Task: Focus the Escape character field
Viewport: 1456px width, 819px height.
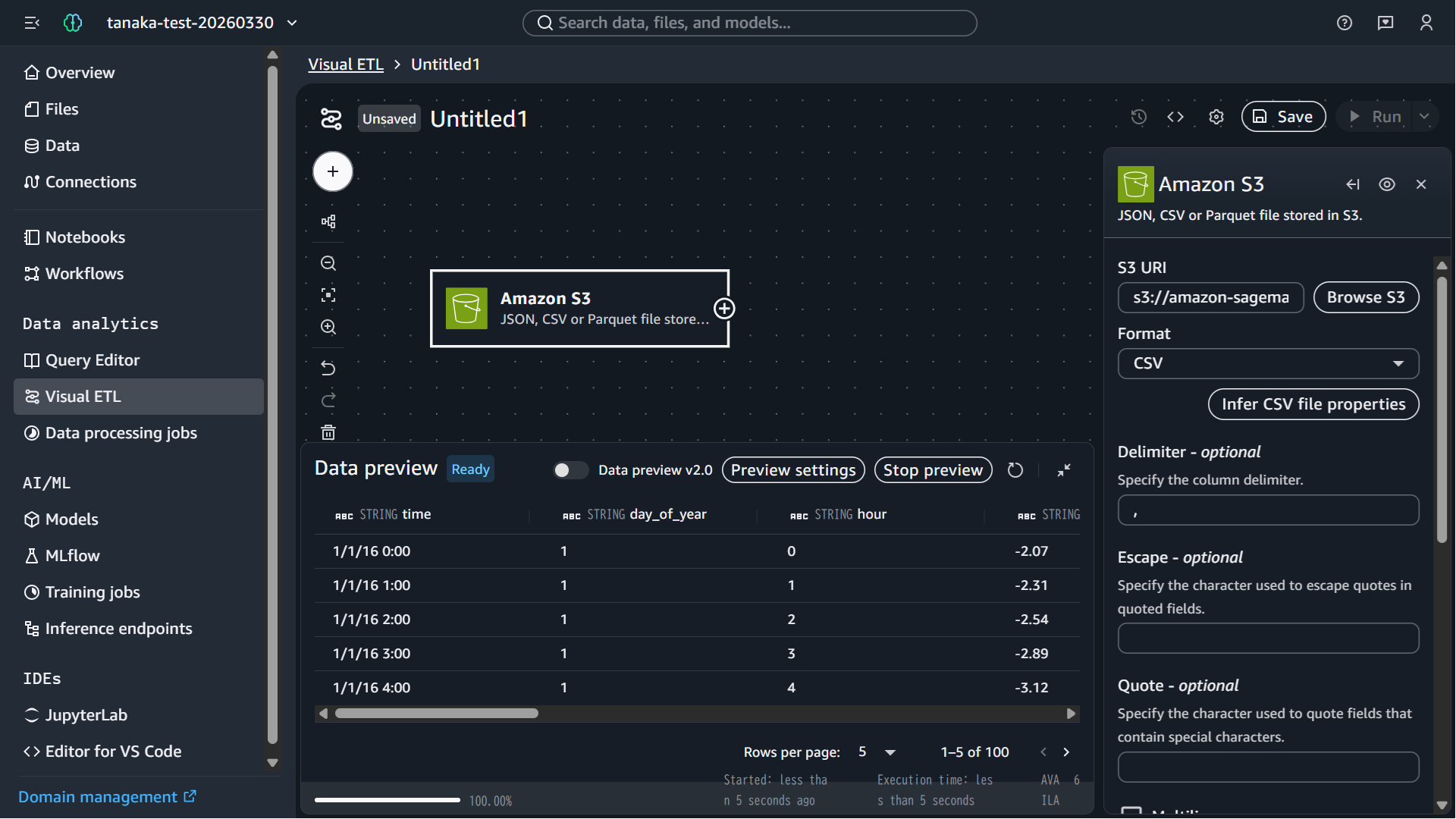Action: tap(1268, 639)
